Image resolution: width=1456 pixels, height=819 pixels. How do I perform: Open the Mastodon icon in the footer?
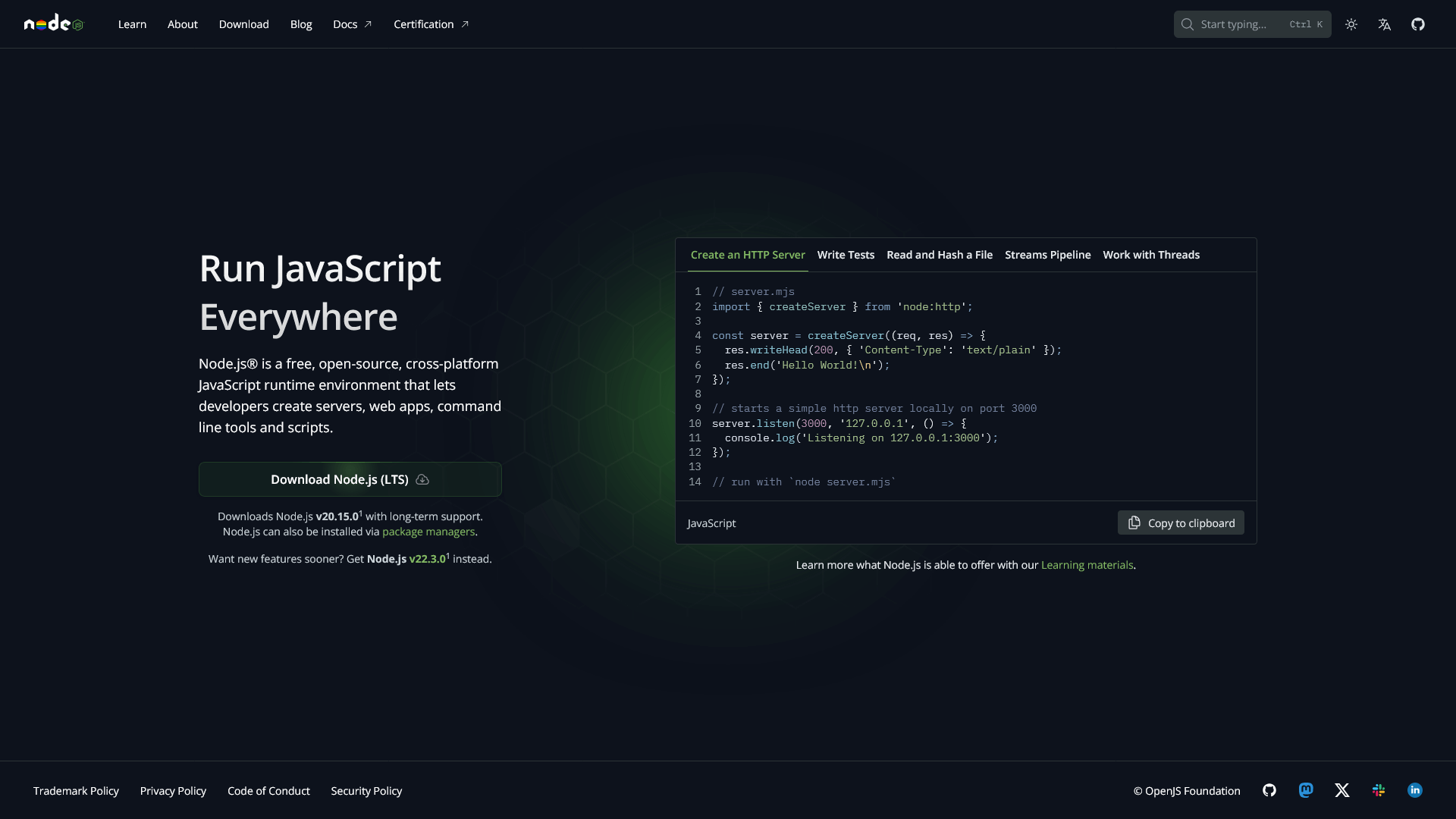coord(1306,790)
